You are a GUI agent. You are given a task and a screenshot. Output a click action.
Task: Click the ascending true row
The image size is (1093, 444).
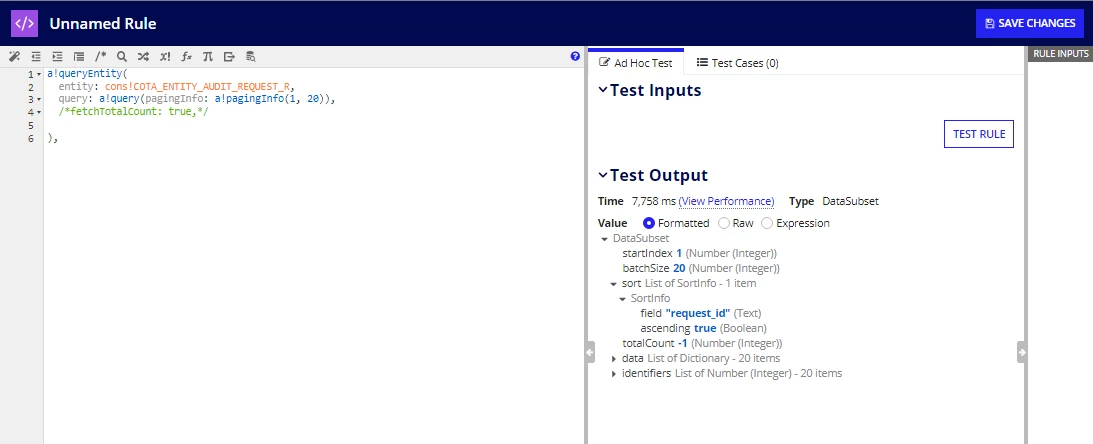pyautogui.click(x=703, y=328)
